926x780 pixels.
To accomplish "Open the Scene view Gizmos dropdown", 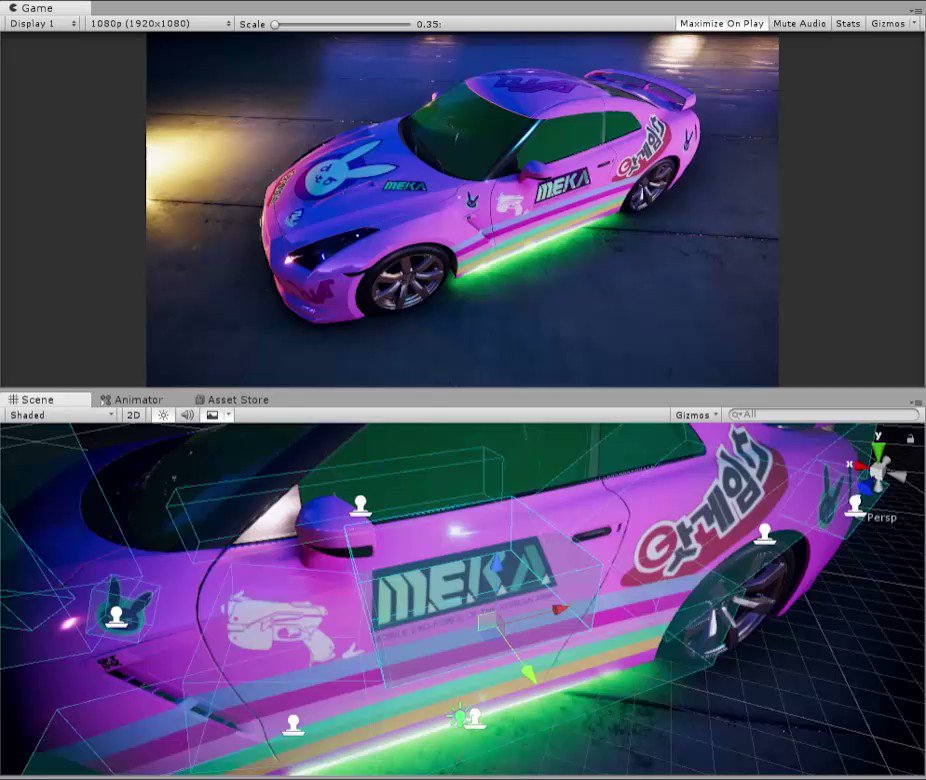I will [696, 415].
